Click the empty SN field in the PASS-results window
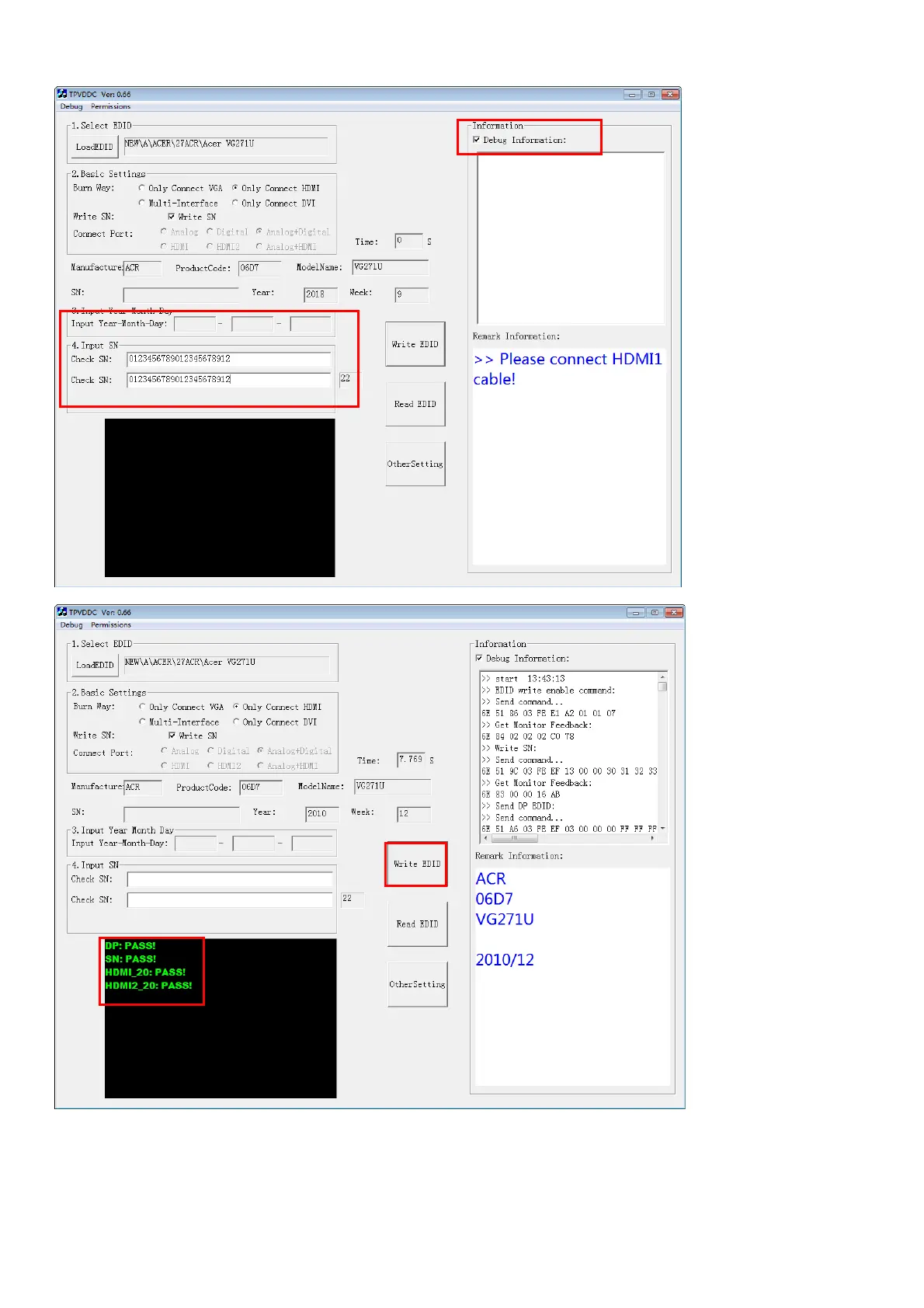Screen dimensions: 924x1308 [182, 813]
